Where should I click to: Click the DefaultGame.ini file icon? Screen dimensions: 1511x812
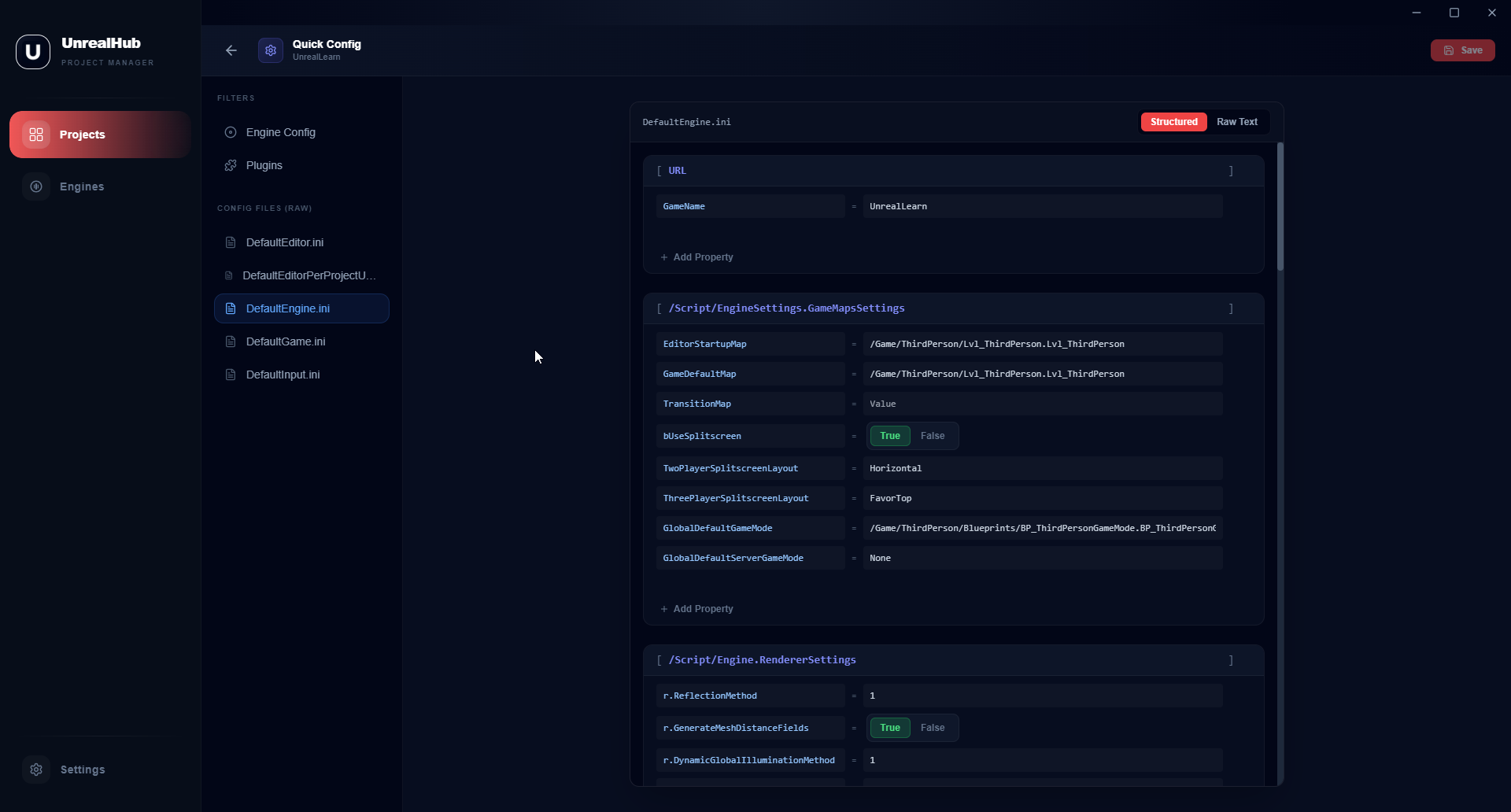[231, 341]
